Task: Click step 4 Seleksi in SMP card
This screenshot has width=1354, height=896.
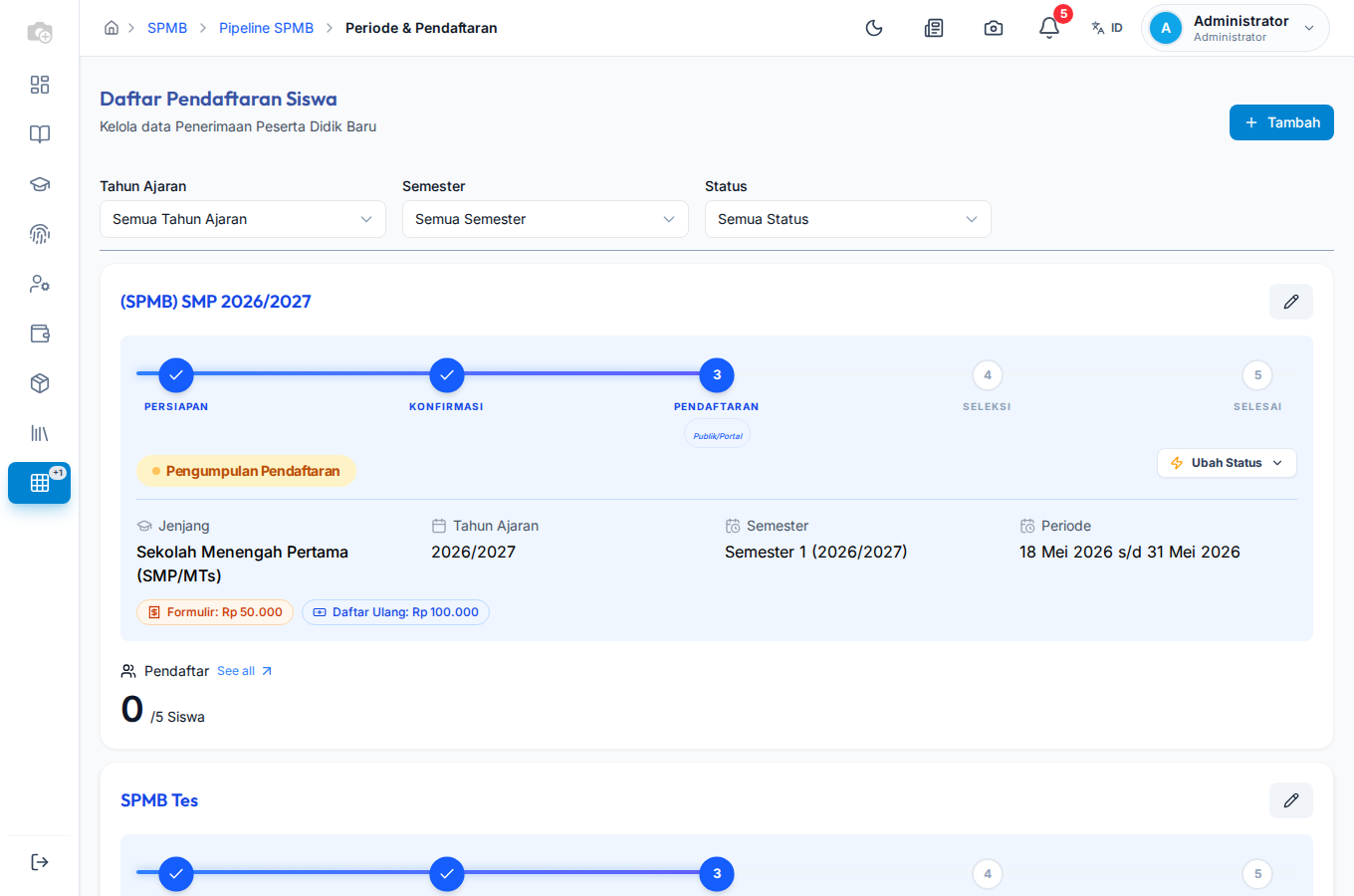Action: point(988,375)
